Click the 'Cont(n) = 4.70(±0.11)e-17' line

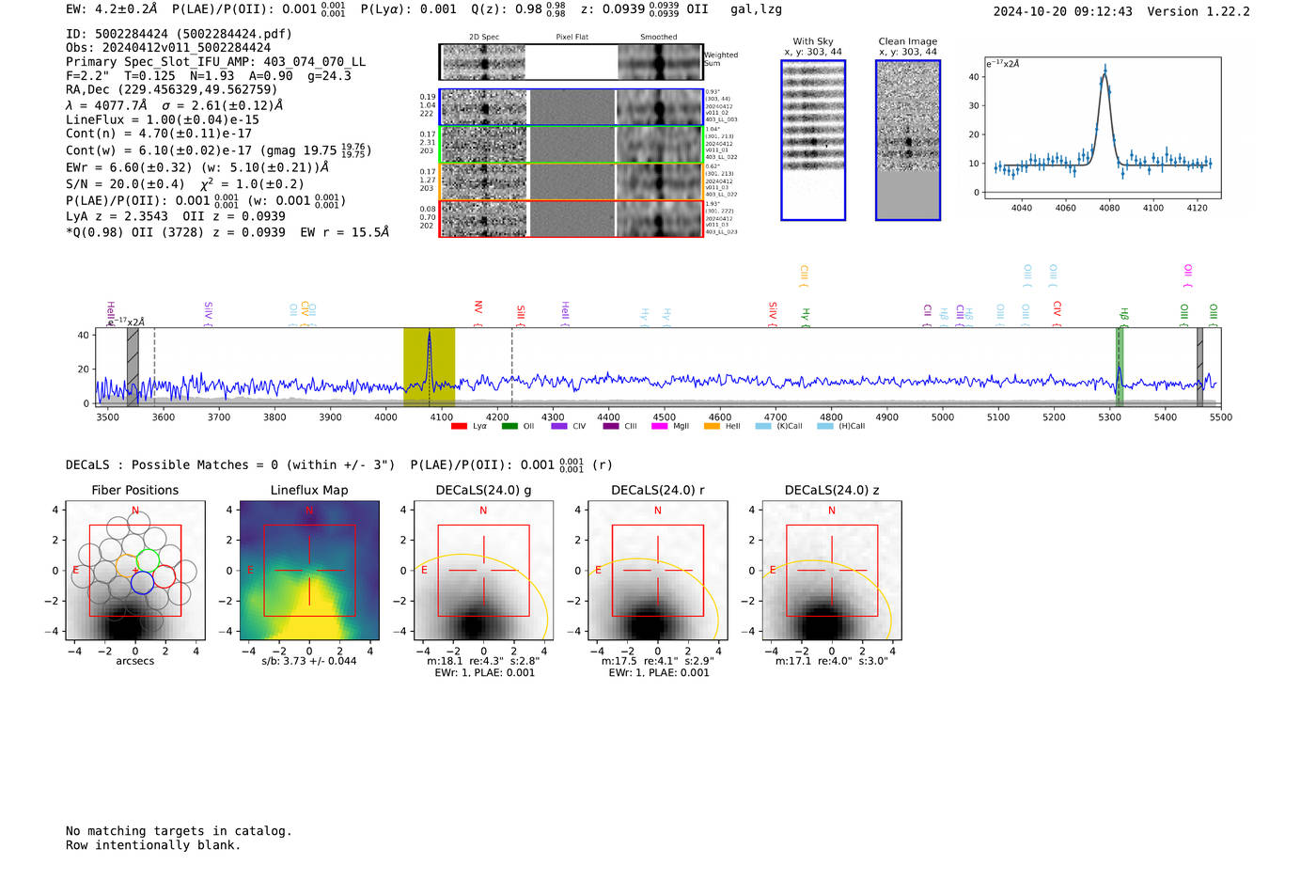click(x=159, y=134)
